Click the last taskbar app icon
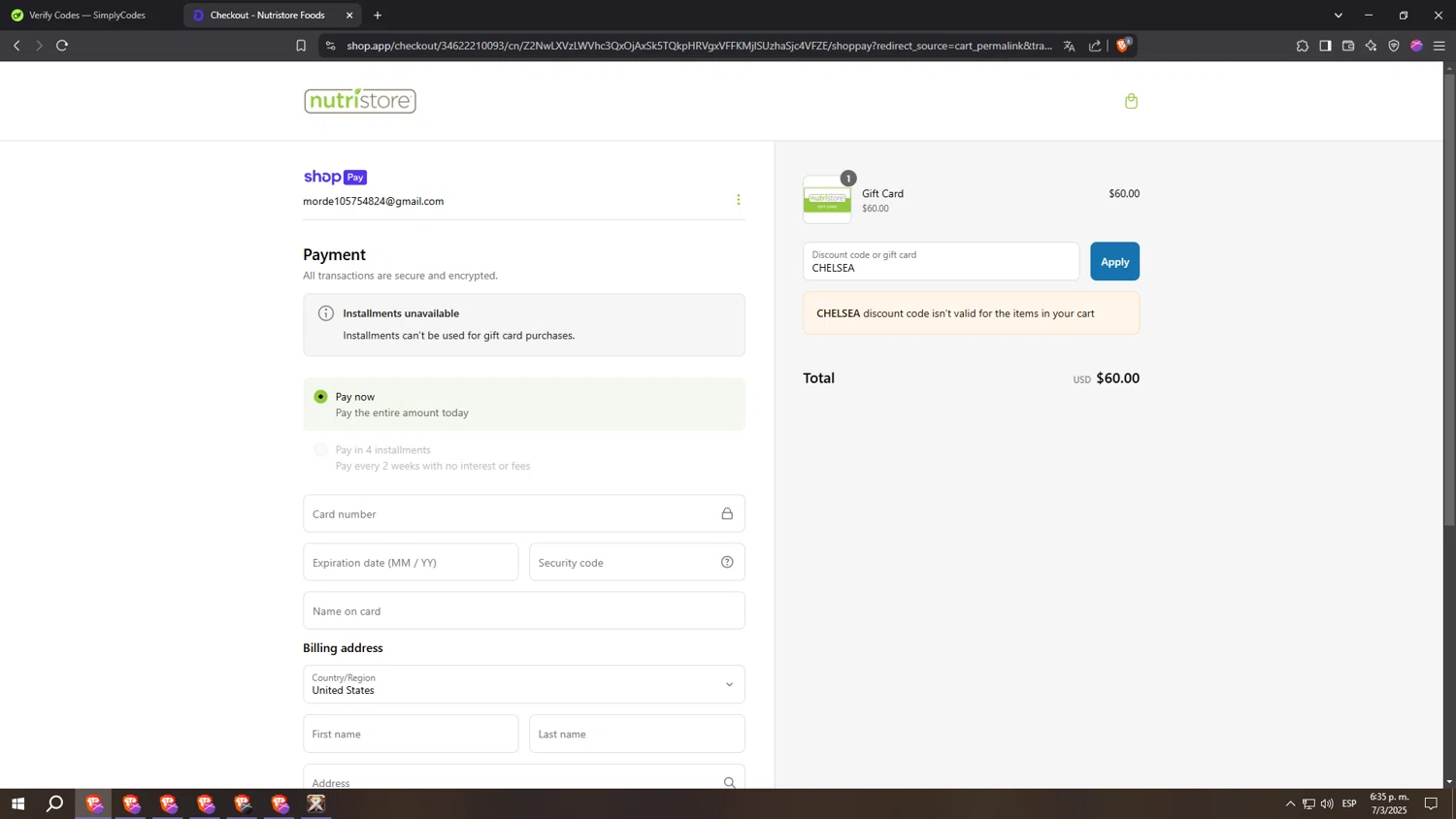The width and height of the screenshot is (1456, 819). point(316,803)
